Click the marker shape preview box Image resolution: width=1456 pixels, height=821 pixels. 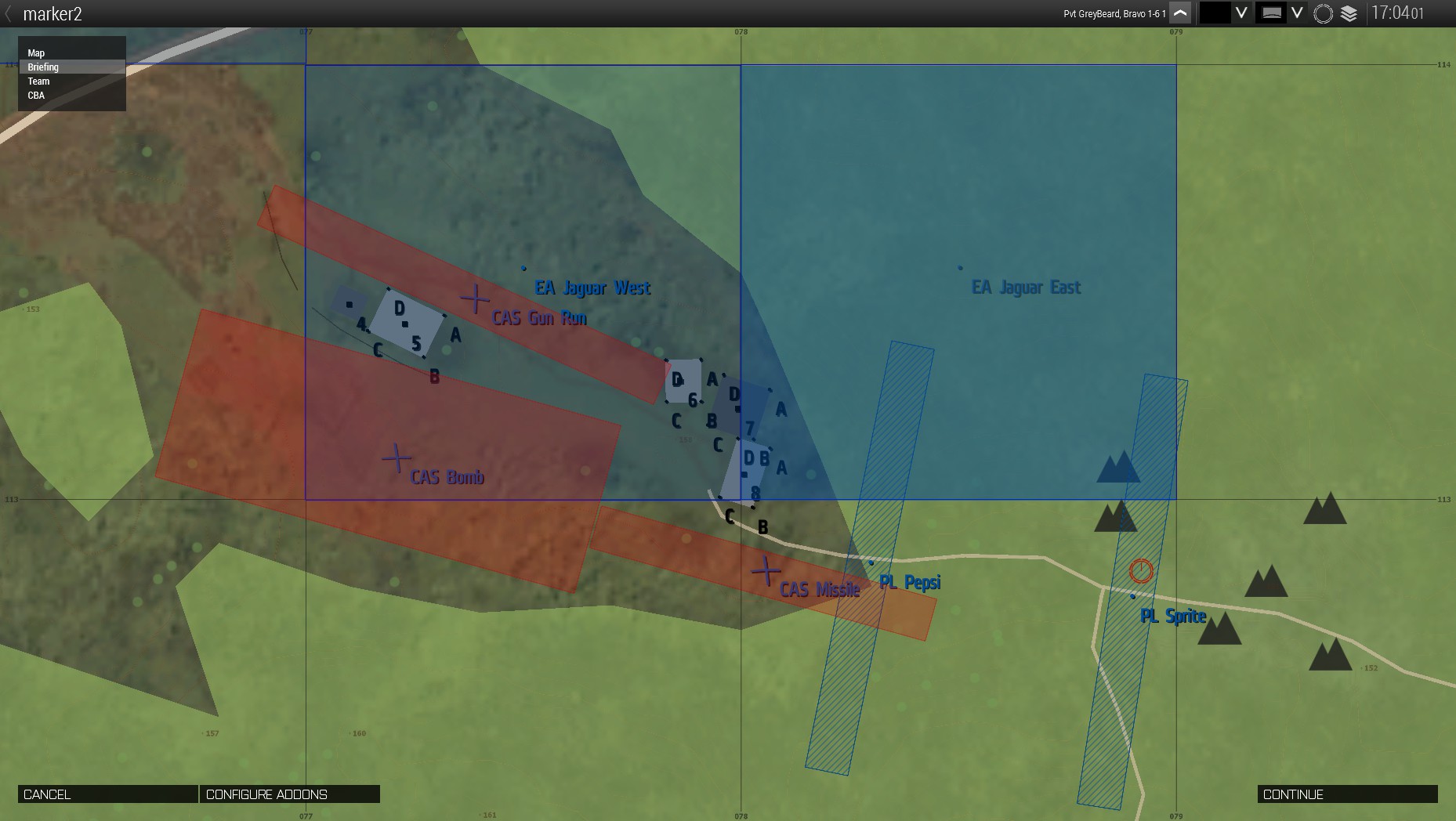tap(1271, 13)
